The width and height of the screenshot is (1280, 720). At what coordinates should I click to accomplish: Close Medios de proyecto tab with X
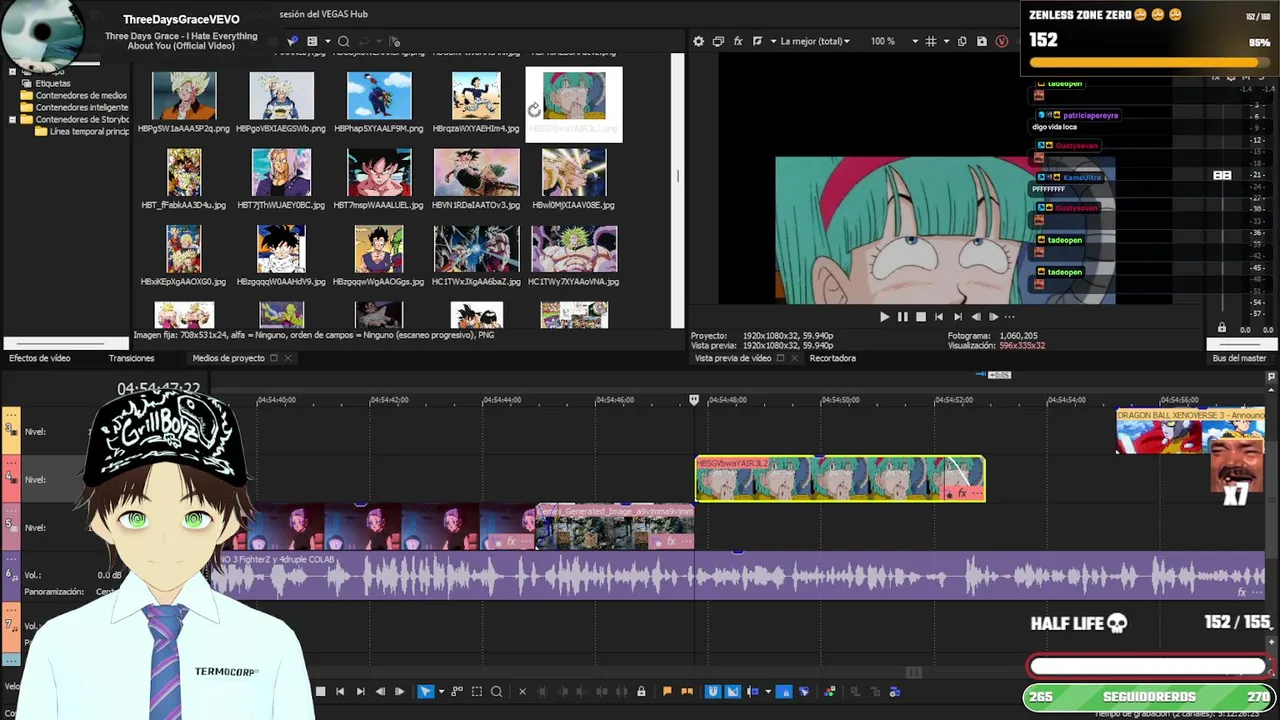pos(288,358)
